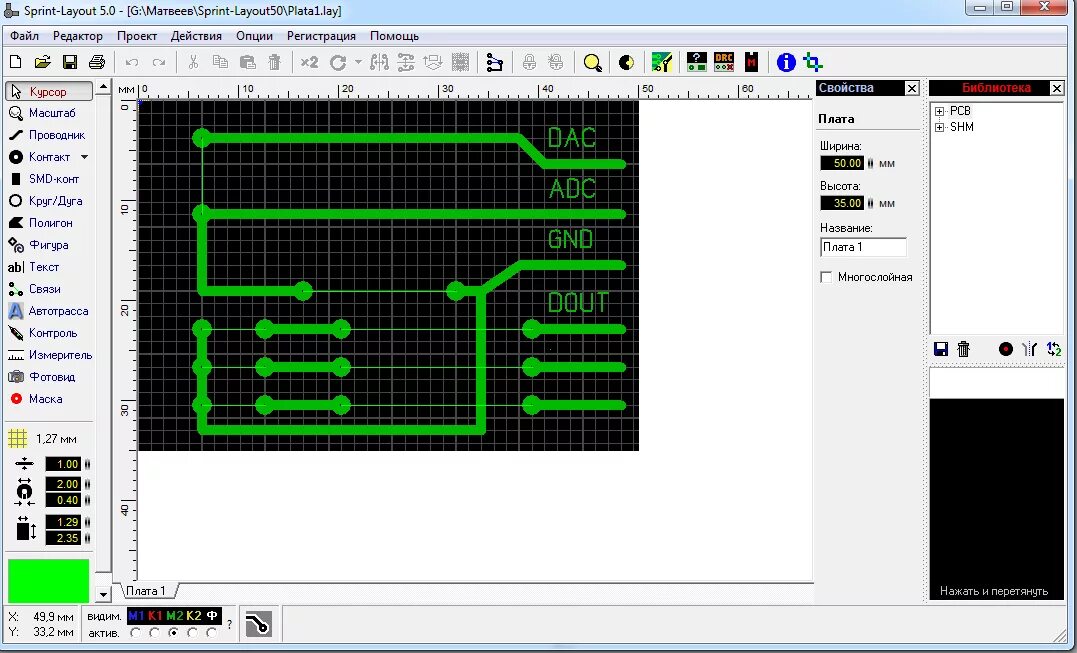Click the magnifier zoom icon in toolbar
The width and height of the screenshot is (1077, 653).
point(592,62)
